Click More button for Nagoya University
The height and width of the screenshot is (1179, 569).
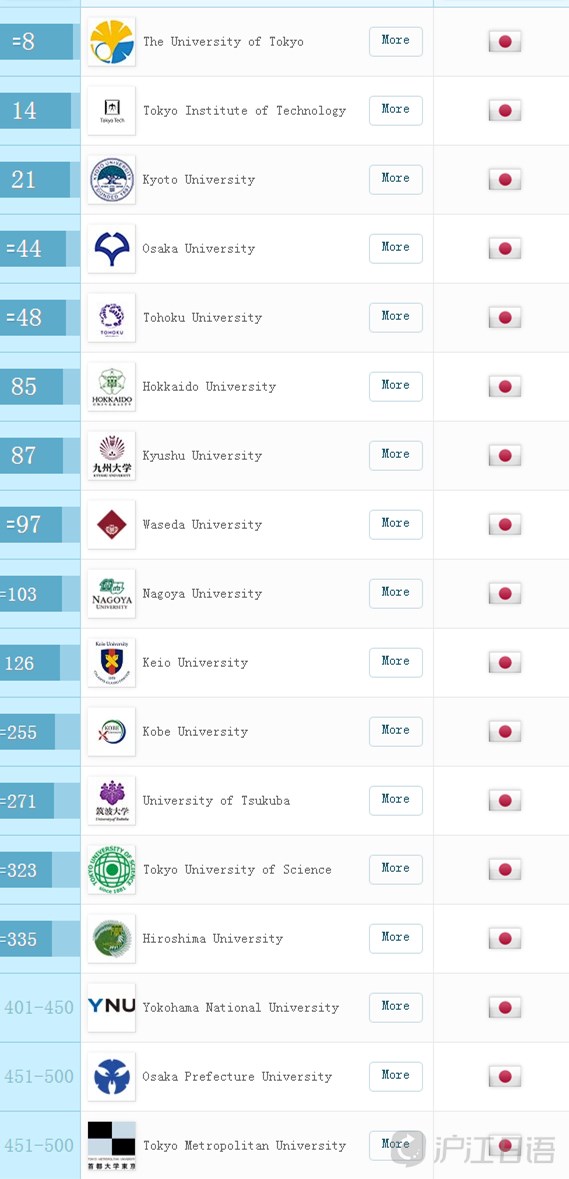click(x=395, y=593)
